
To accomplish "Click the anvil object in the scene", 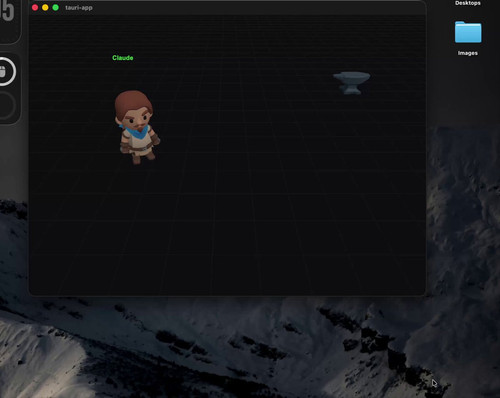I will [x=351, y=83].
